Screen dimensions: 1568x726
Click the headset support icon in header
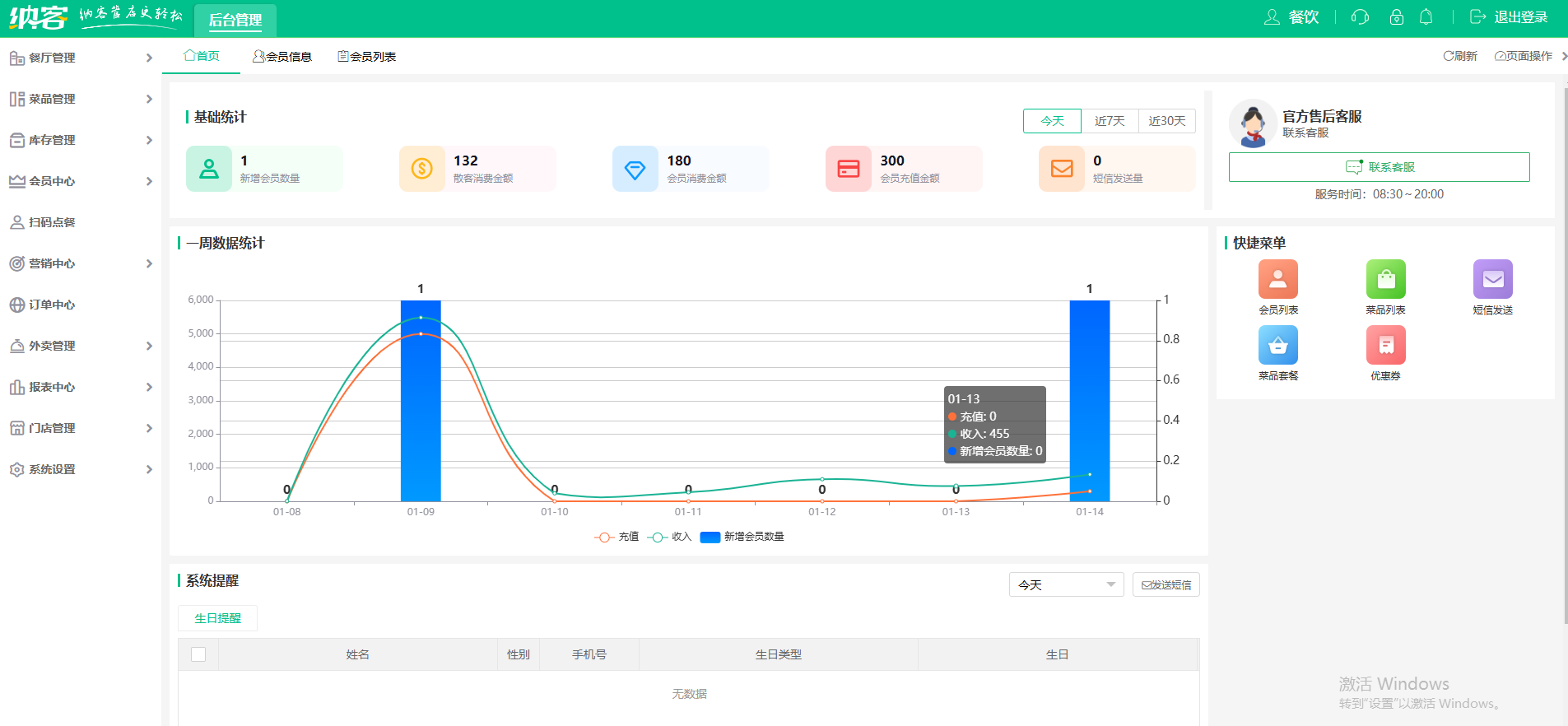1360,17
